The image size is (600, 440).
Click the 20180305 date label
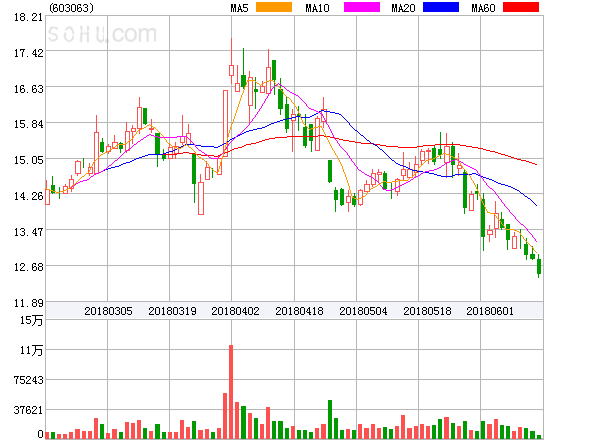[x=108, y=311]
